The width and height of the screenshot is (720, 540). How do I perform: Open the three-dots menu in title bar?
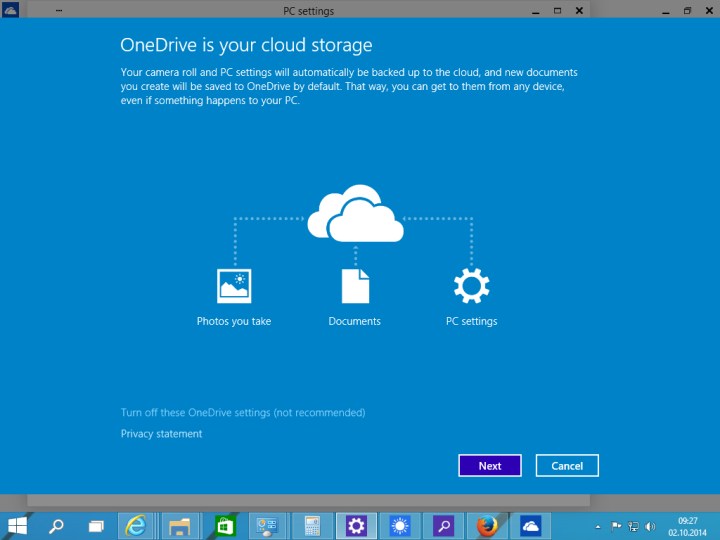59,10
